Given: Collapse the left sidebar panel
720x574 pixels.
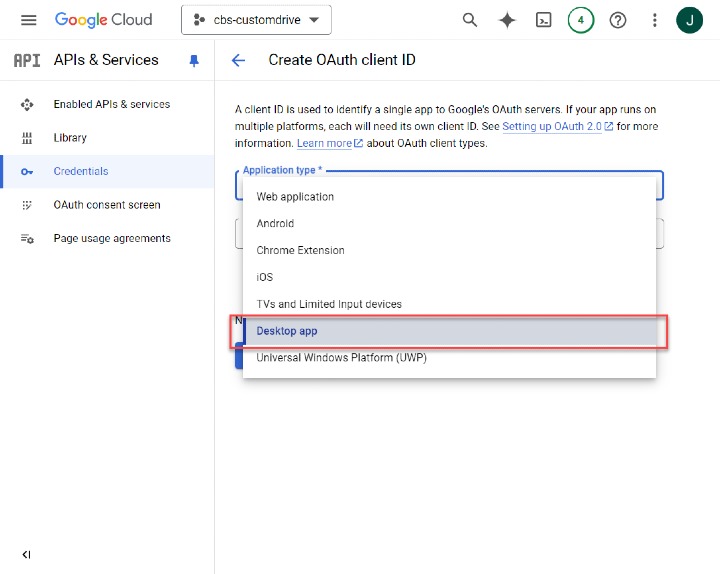Looking at the screenshot, I should click(x=26, y=554).
